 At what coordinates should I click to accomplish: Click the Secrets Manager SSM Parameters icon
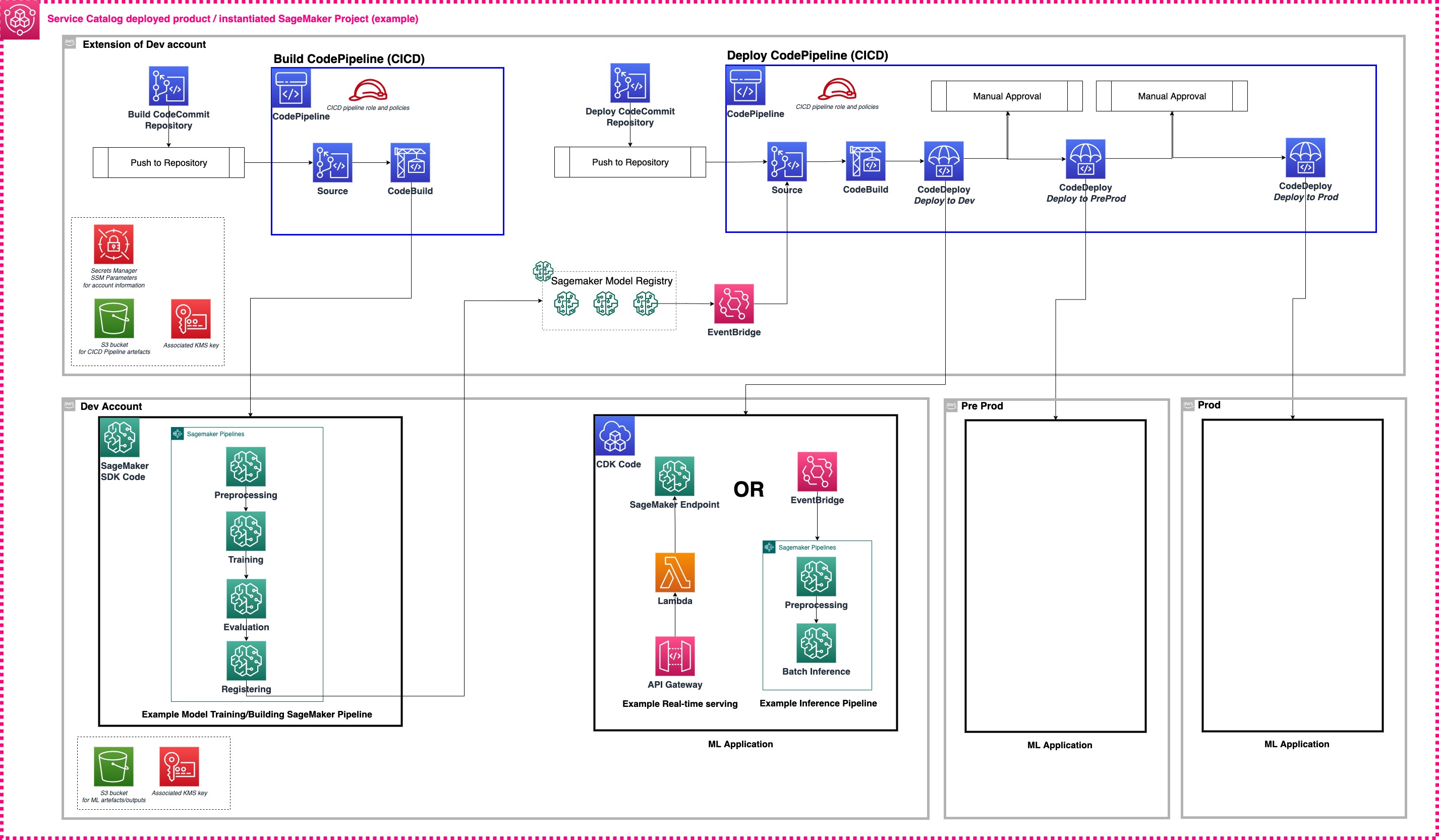[113, 244]
